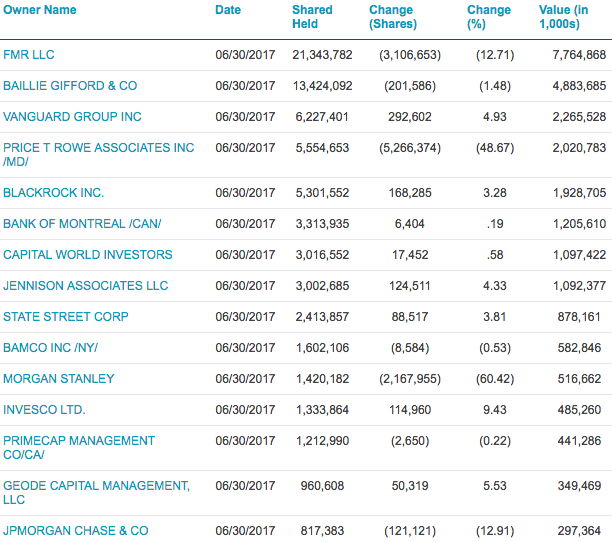Open JPMorgan Chase & Co link
612x542 pixels.
tap(75, 531)
